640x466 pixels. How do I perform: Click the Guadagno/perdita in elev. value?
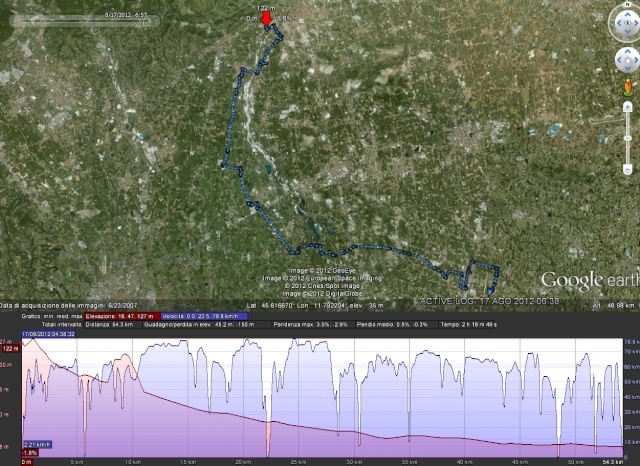(200, 325)
